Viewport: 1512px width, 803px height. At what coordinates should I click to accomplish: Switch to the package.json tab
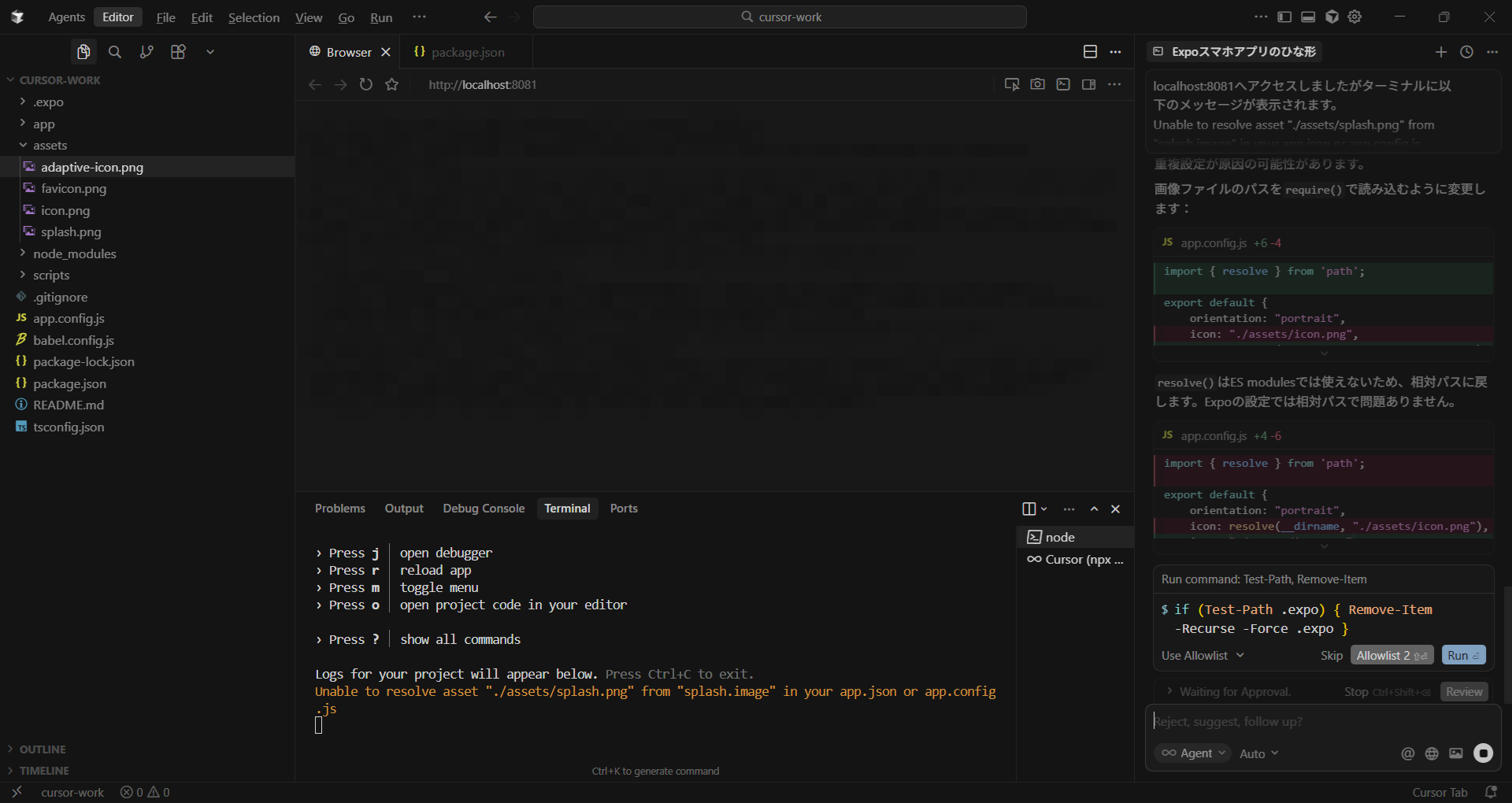click(468, 52)
